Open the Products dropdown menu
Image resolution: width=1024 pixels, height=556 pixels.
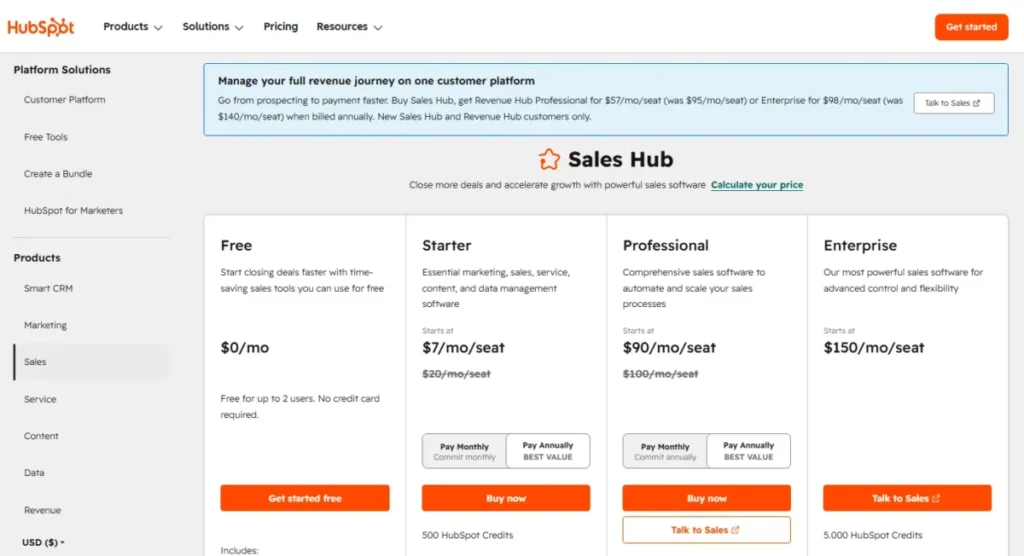[133, 27]
